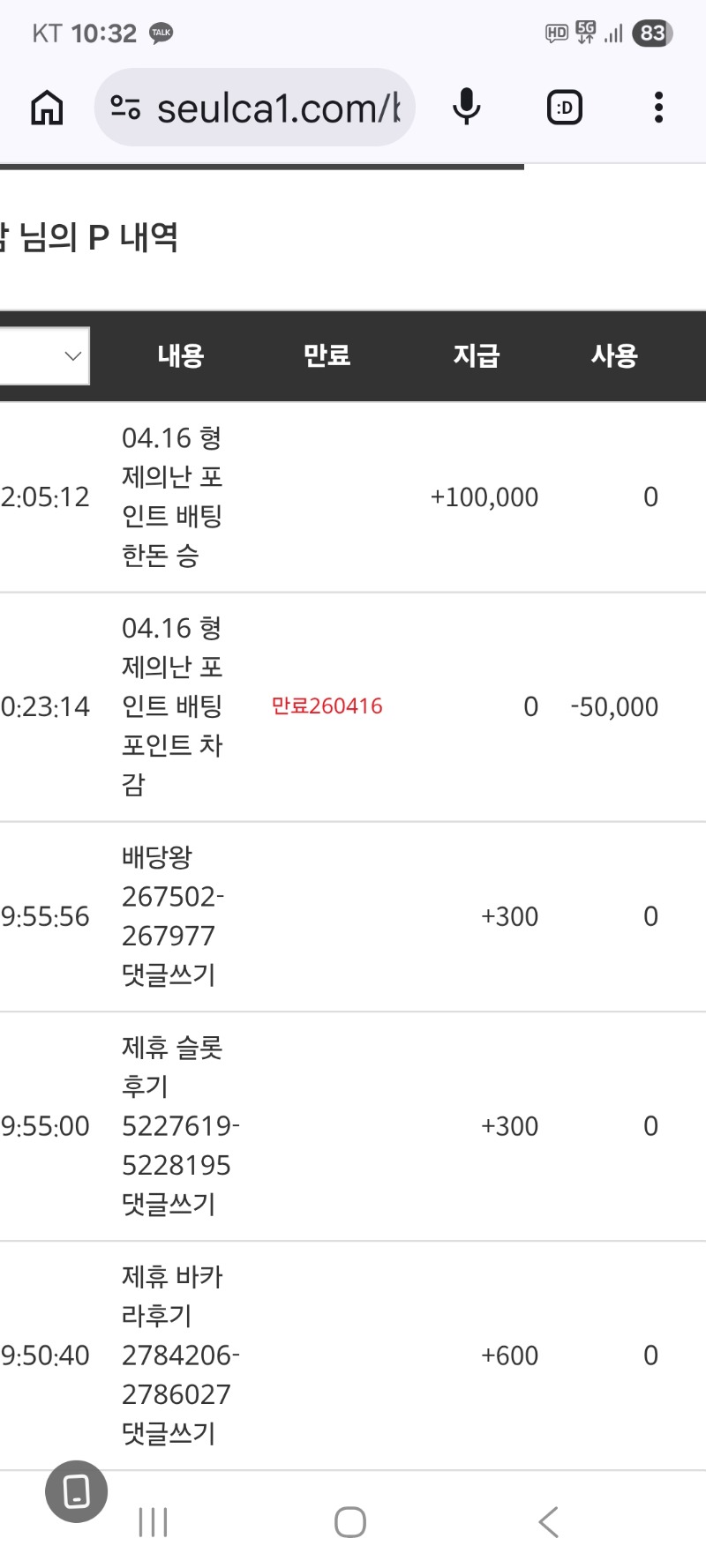
Task: Expand the filter dropdown in table header
Action: click(x=44, y=356)
